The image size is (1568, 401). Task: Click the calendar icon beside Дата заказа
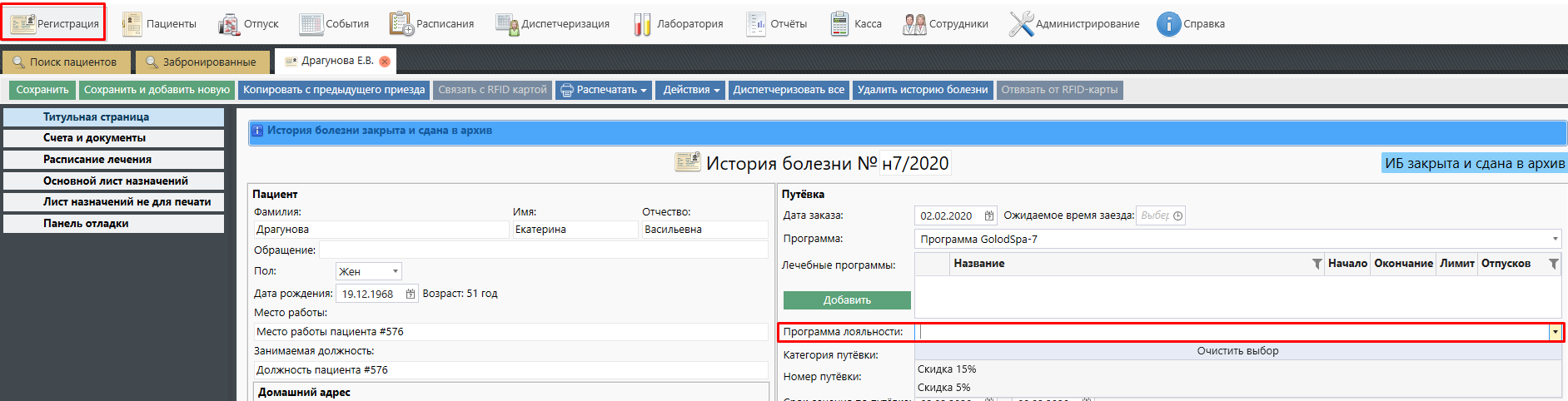pyautogui.click(x=988, y=216)
